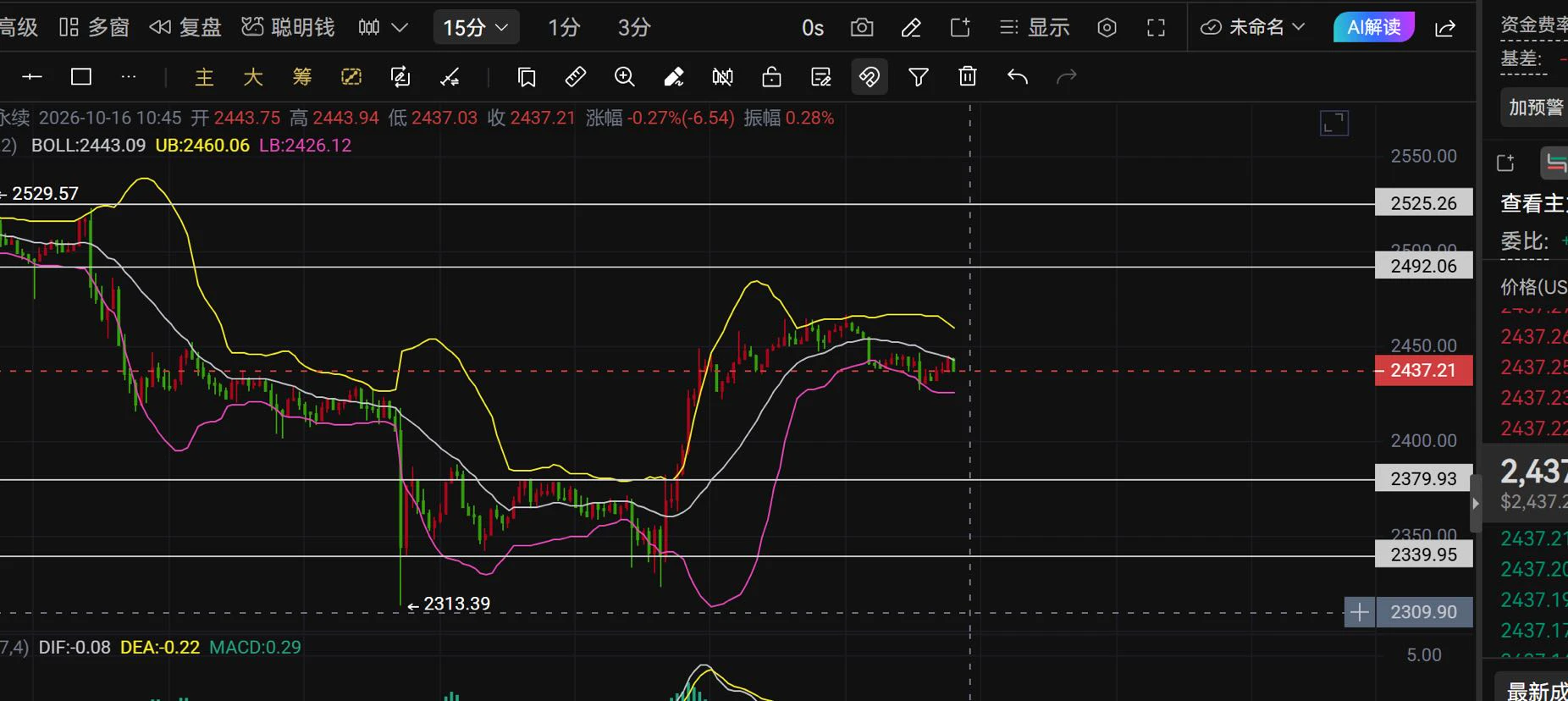Activate the zoom-in magnifier tool

pyautogui.click(x=625, y=77)
